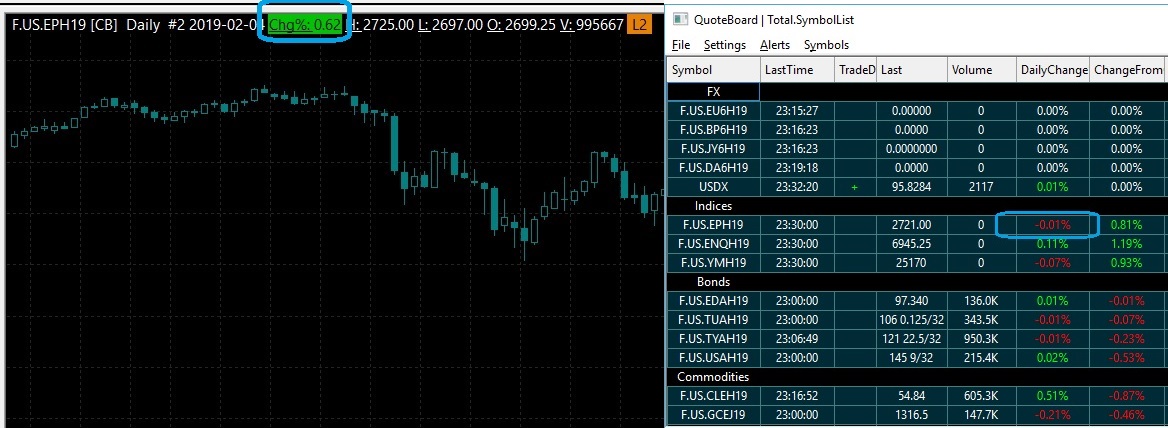1168x428 pixels.
Task: Select symbol F.US.ENQH19 in QuoteBoard
Action: (713, 243)
